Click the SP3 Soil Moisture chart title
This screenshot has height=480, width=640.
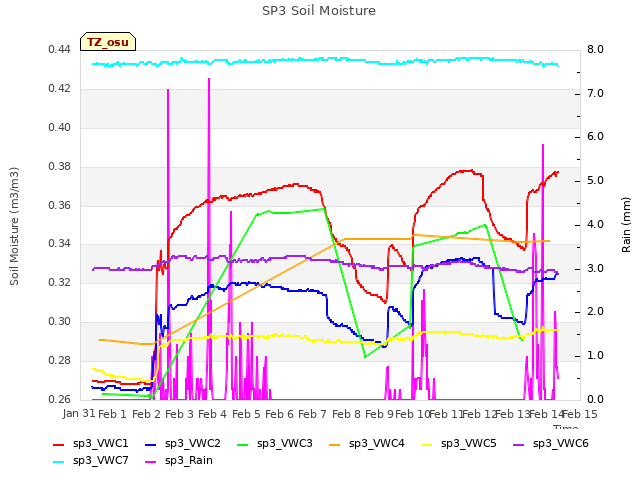point(319,11)
